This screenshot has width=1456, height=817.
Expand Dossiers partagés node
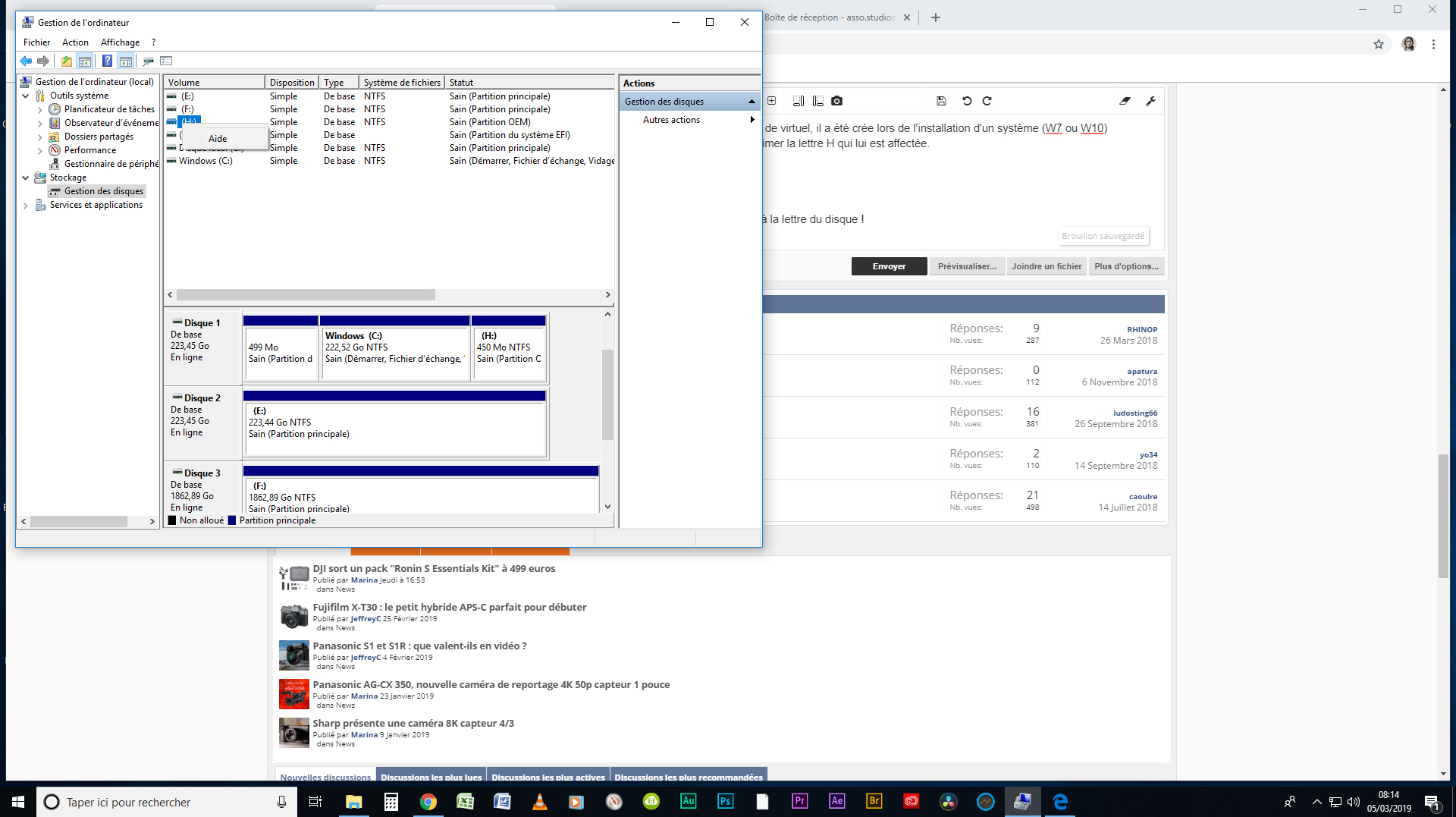40,137
